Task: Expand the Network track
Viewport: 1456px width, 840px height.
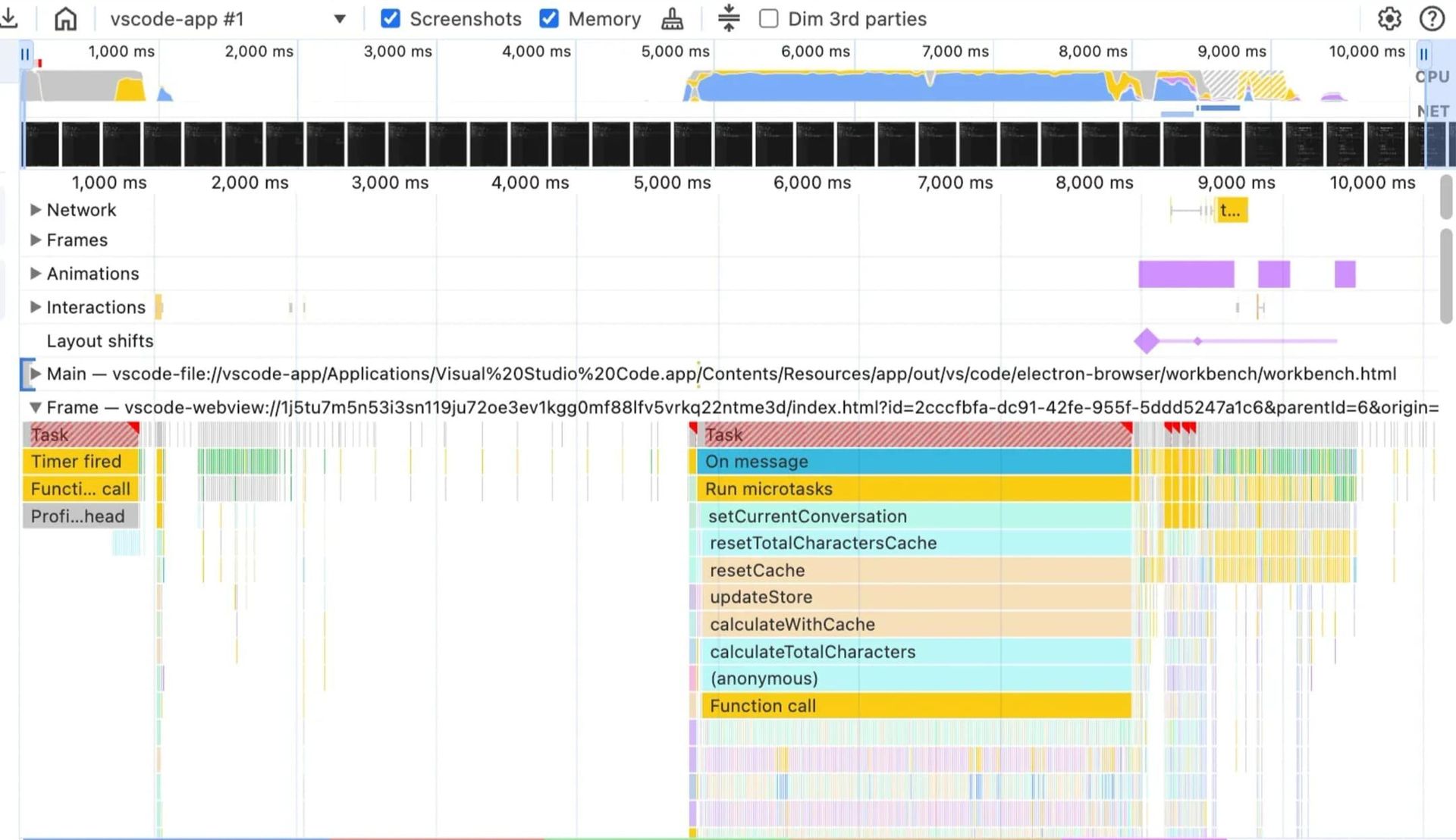Action: pos(35,210)
